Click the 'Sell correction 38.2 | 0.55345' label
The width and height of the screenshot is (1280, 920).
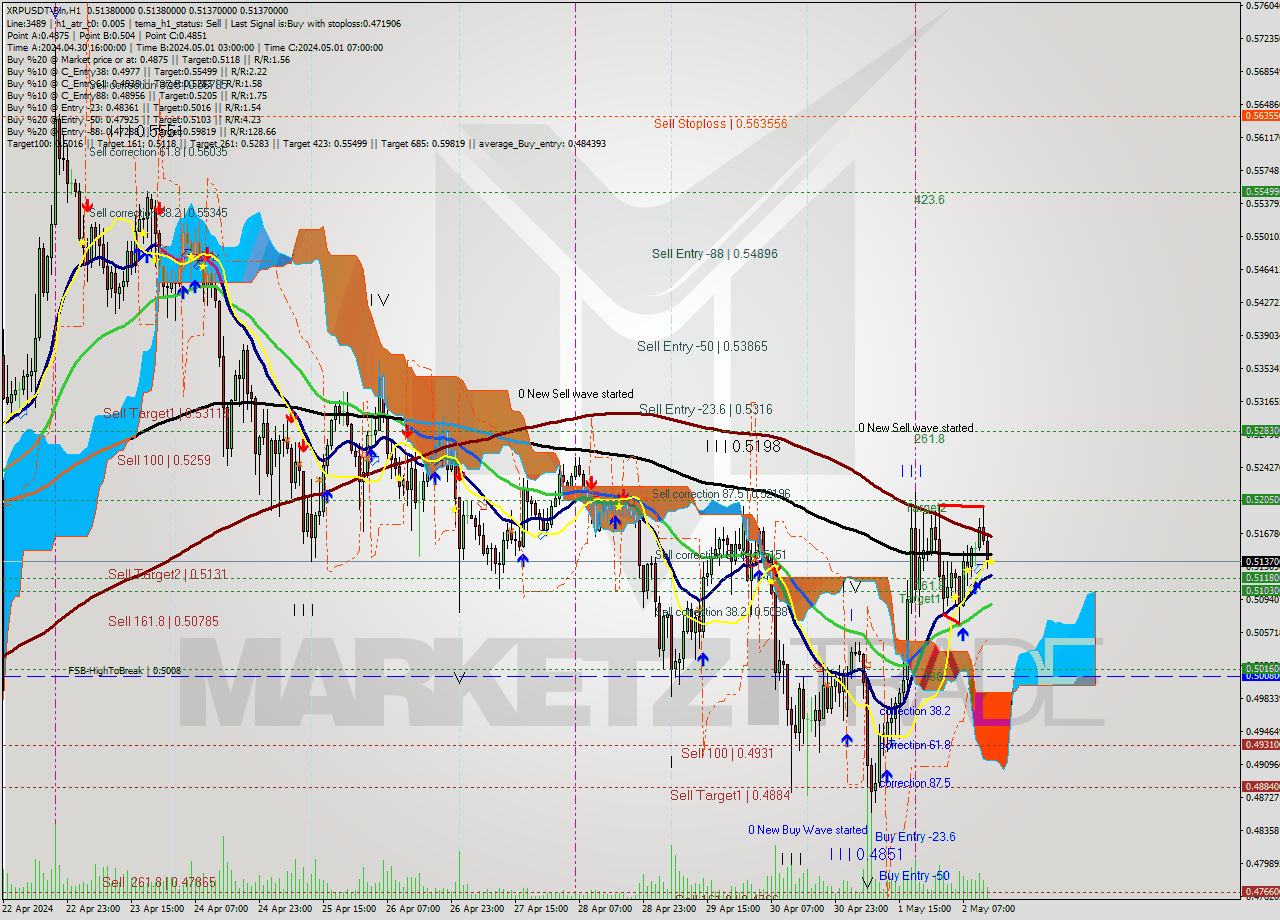[x=158, y=213]
